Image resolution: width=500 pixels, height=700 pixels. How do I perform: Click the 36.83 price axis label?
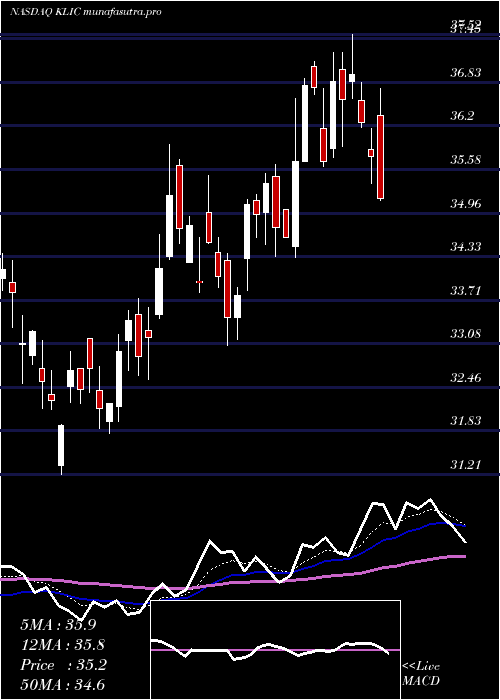click(x=466, y=73)
